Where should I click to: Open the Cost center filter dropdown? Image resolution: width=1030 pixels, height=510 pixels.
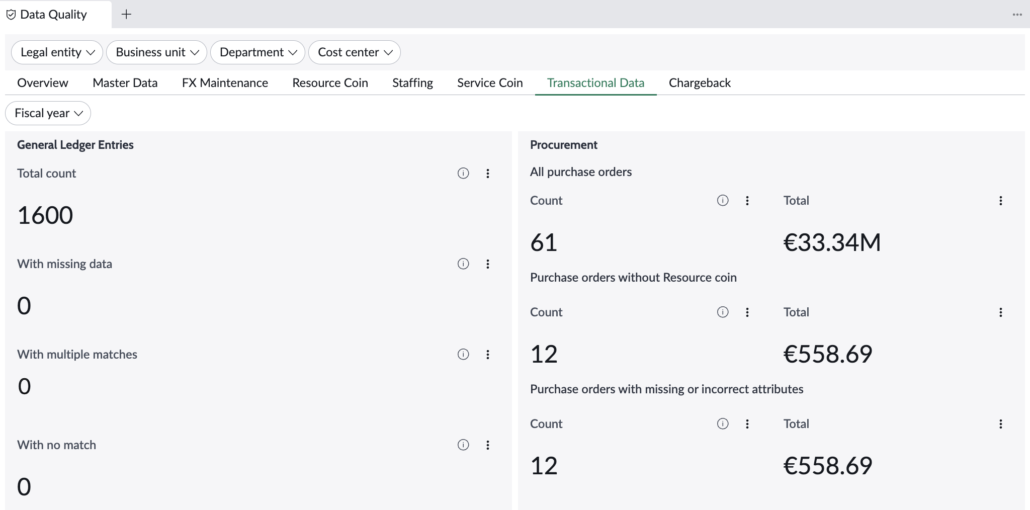pyautogui.click(x=354, y=52)
